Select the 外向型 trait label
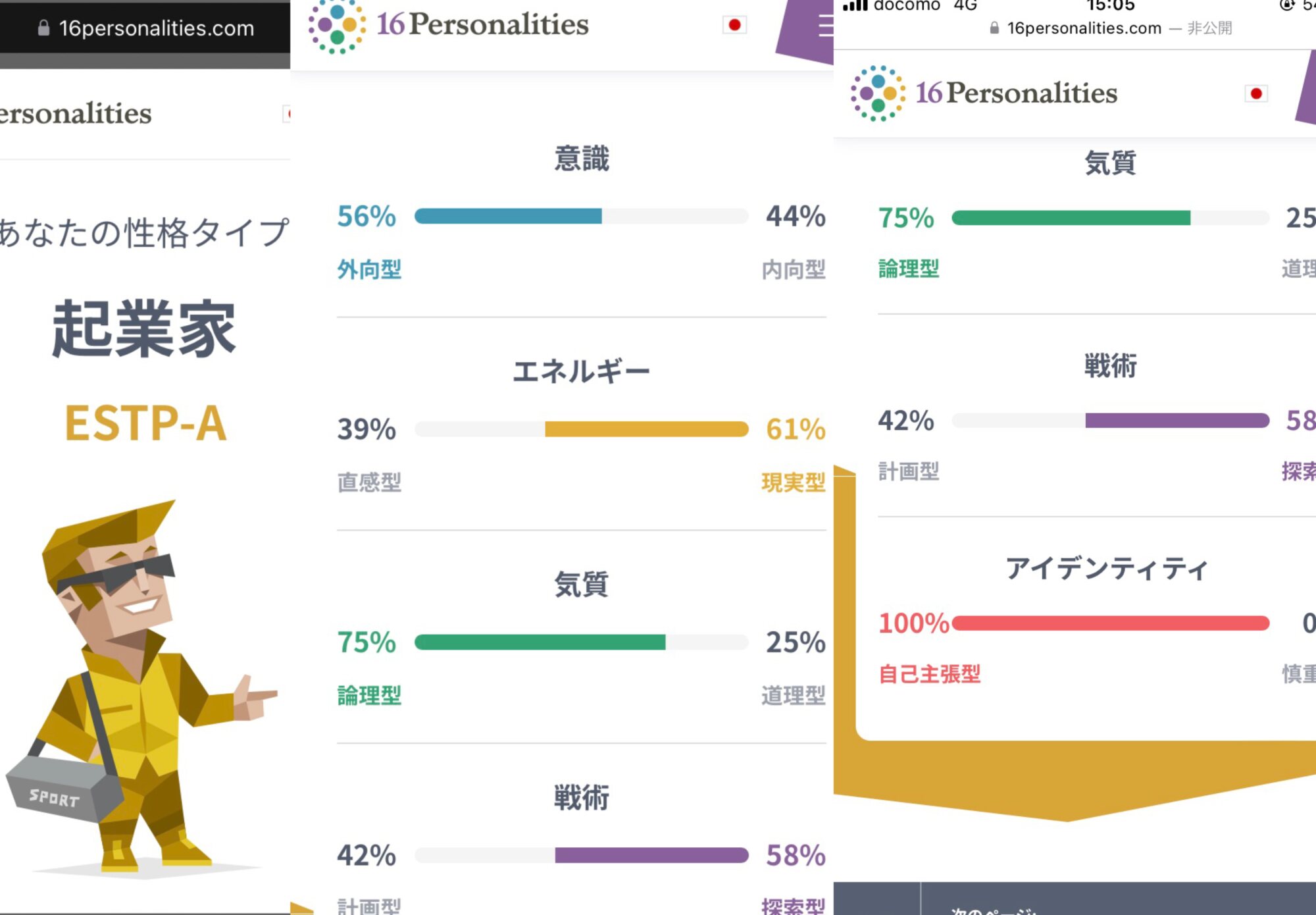1316x915 pixels. tap(369, 269)
